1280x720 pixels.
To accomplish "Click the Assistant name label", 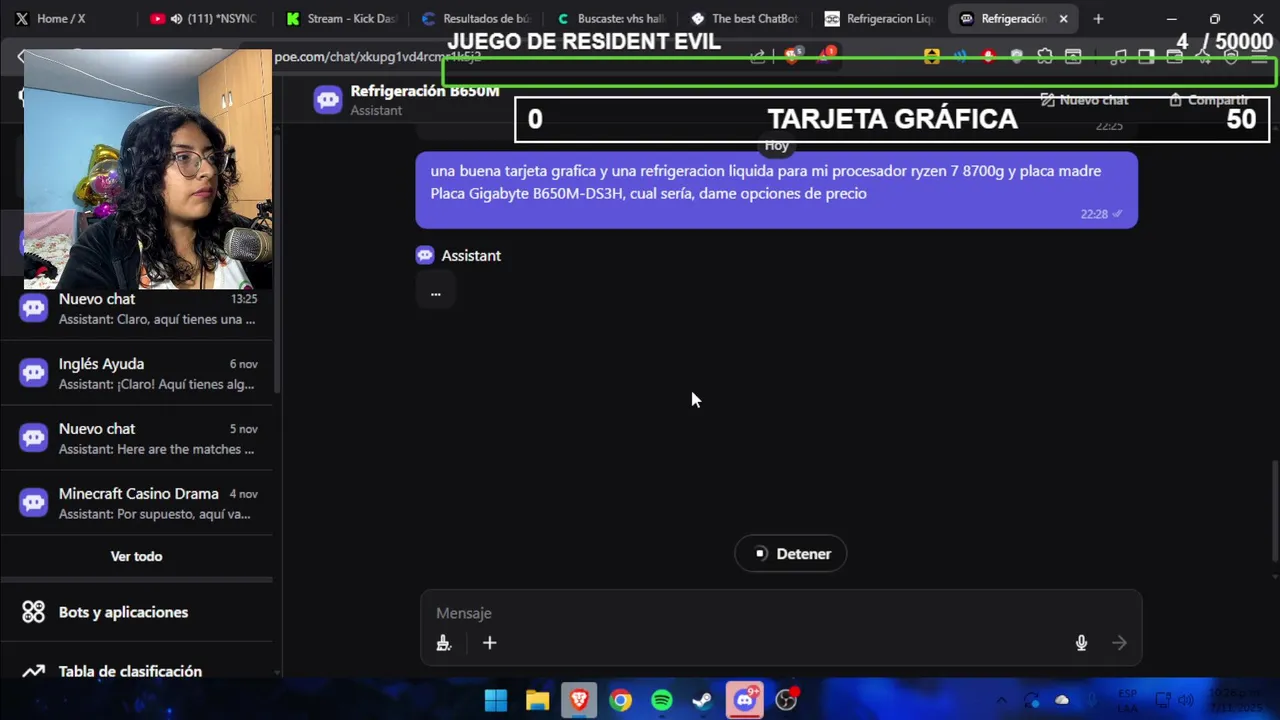I will (471, 255).
